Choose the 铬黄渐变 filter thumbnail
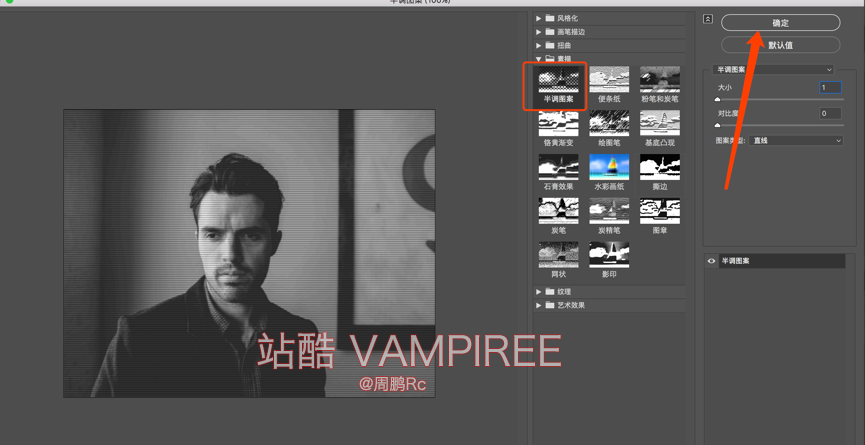This screenshot has height=445, width=865. click(x=558, y=124)
